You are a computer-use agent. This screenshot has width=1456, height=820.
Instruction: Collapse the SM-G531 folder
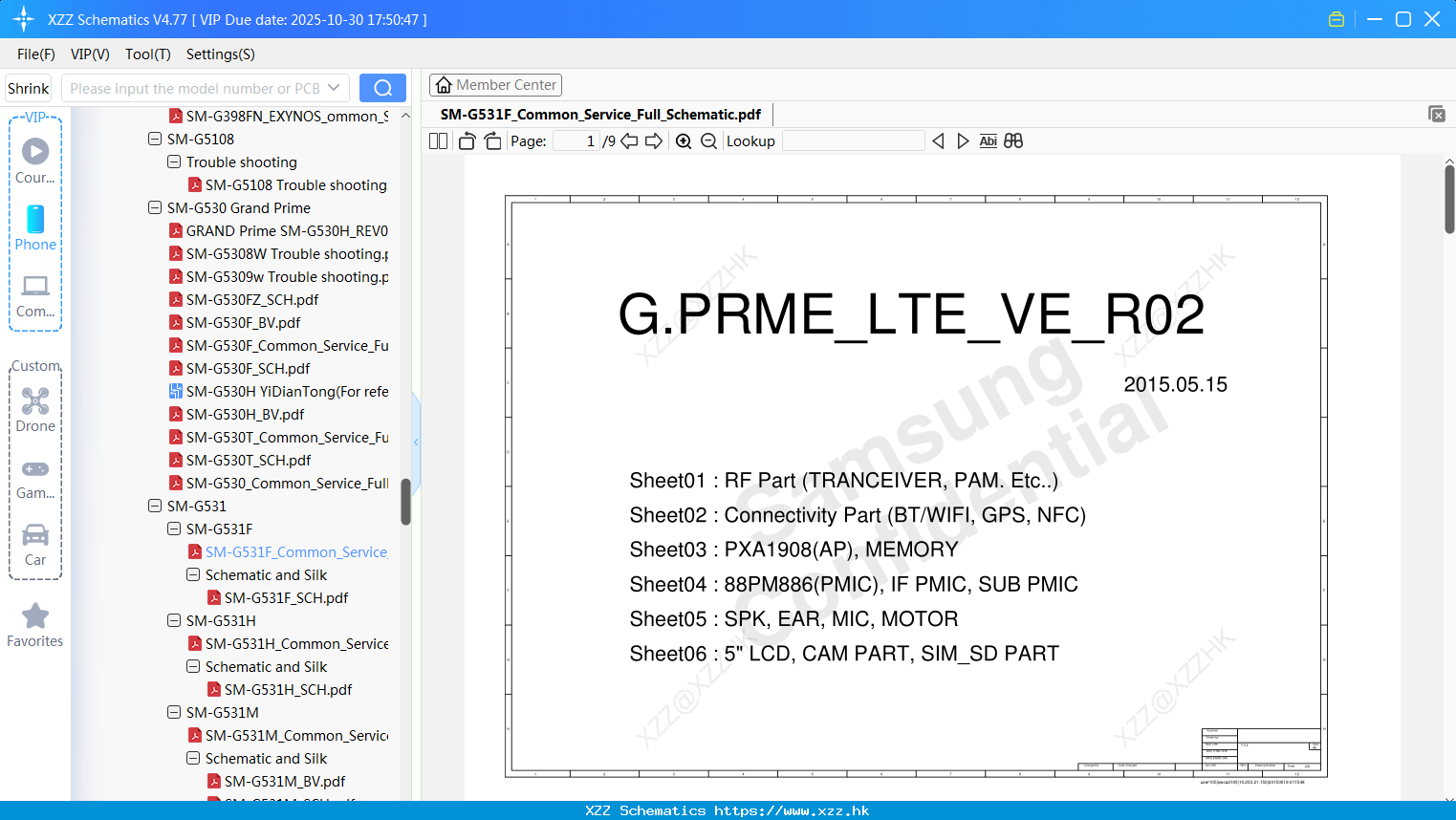point(155,507)
